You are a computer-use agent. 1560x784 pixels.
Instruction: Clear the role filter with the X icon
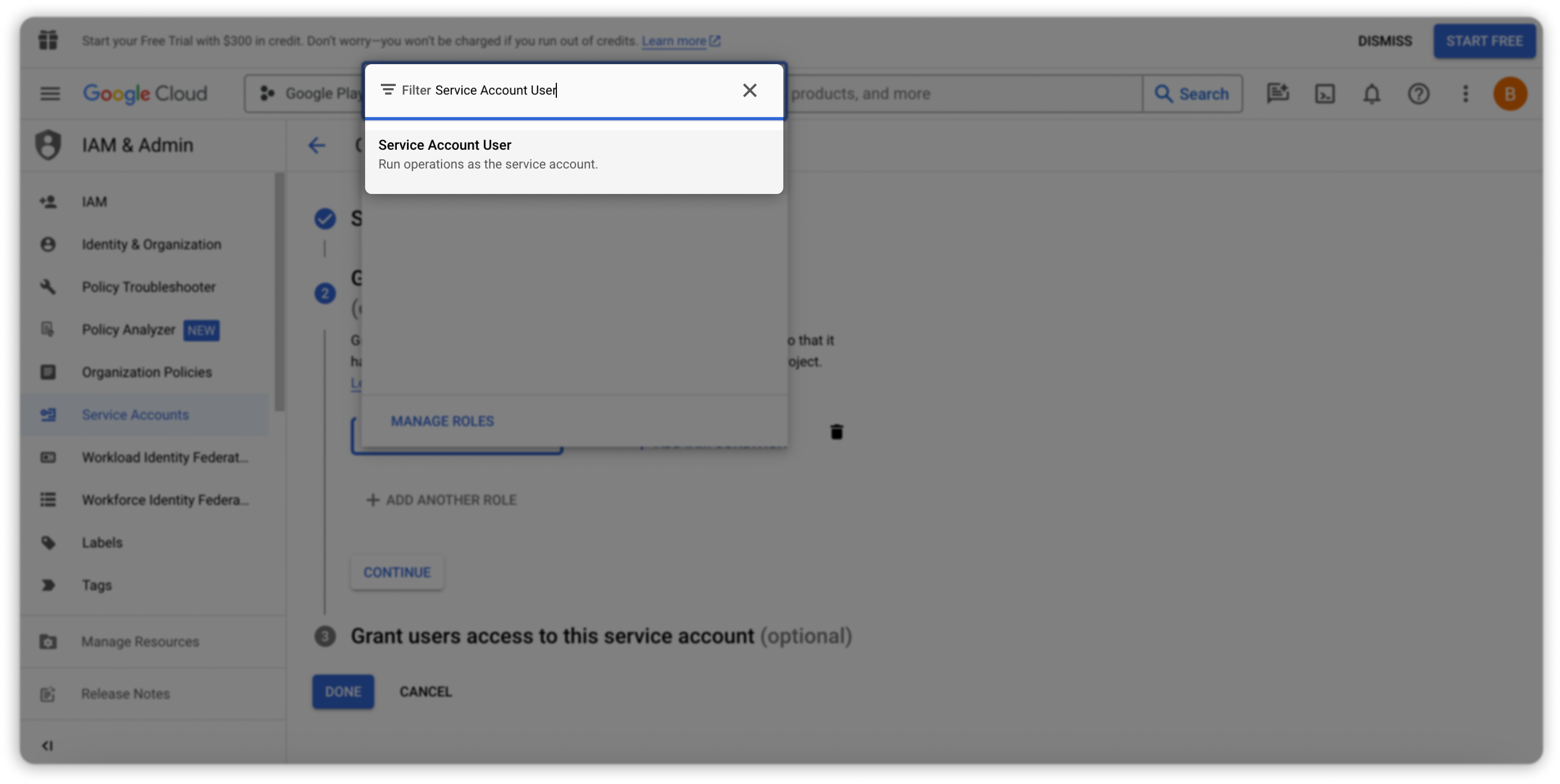click(749, 90)
